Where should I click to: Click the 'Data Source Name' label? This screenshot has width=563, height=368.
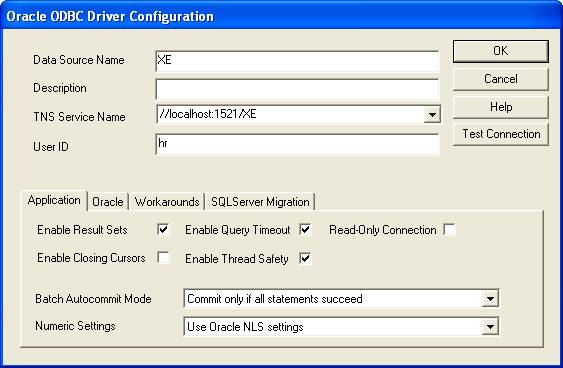pyautogui.click(x=79, y=60)
